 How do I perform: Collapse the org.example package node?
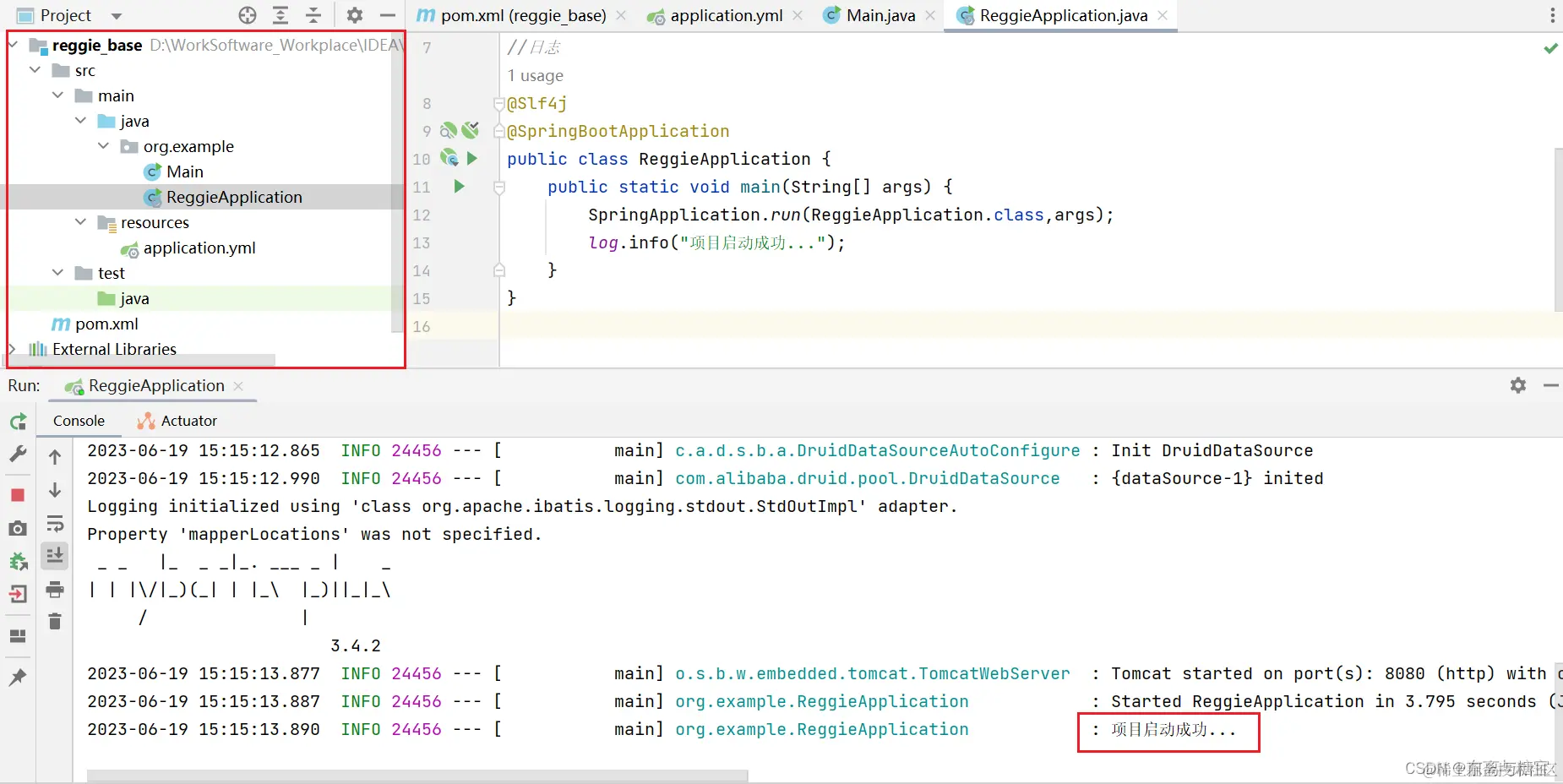pyautogui.click(x=104, y=145)
